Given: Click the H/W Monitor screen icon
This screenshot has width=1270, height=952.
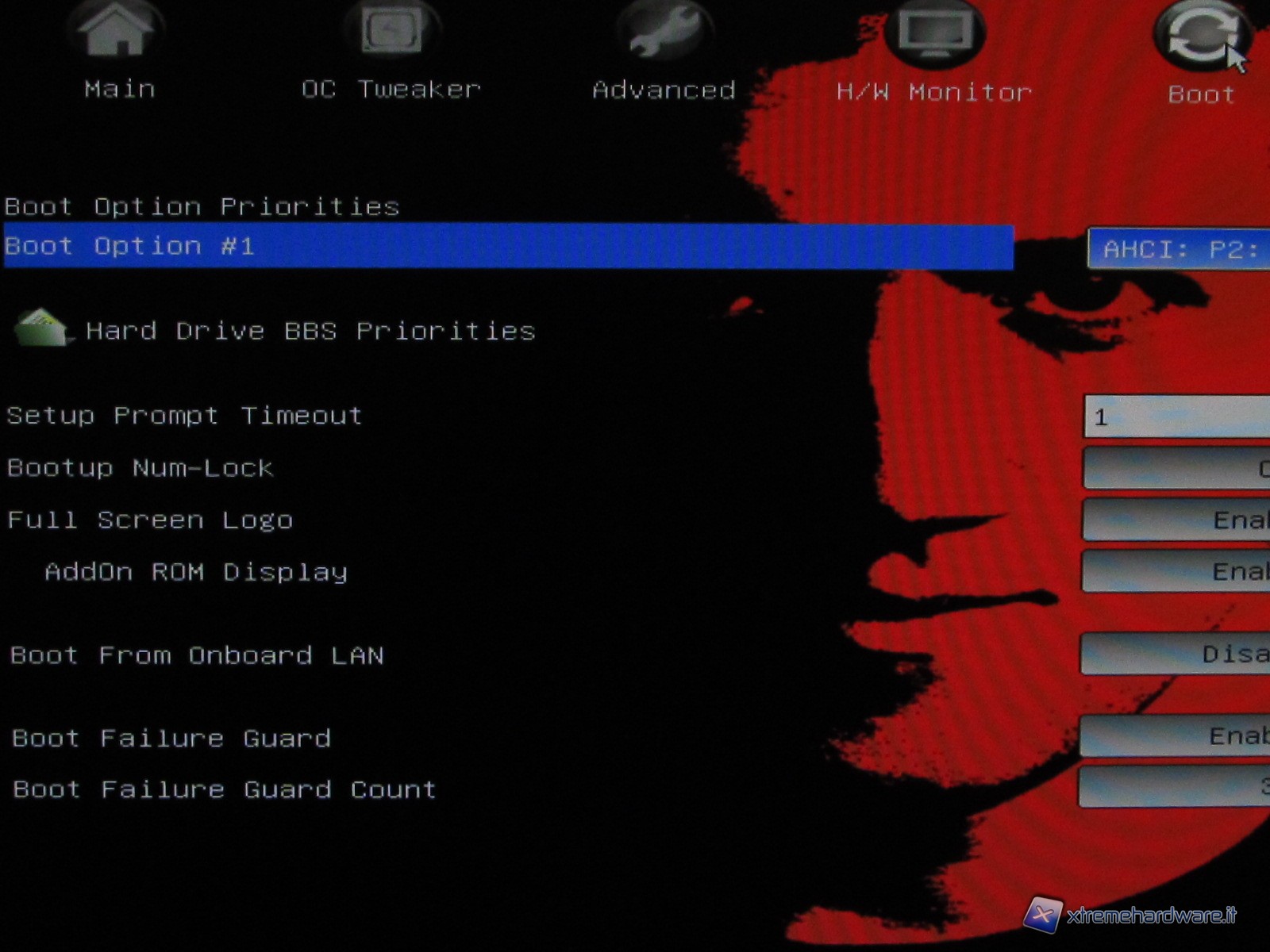Looking at the screenshot, I should 935,33.
